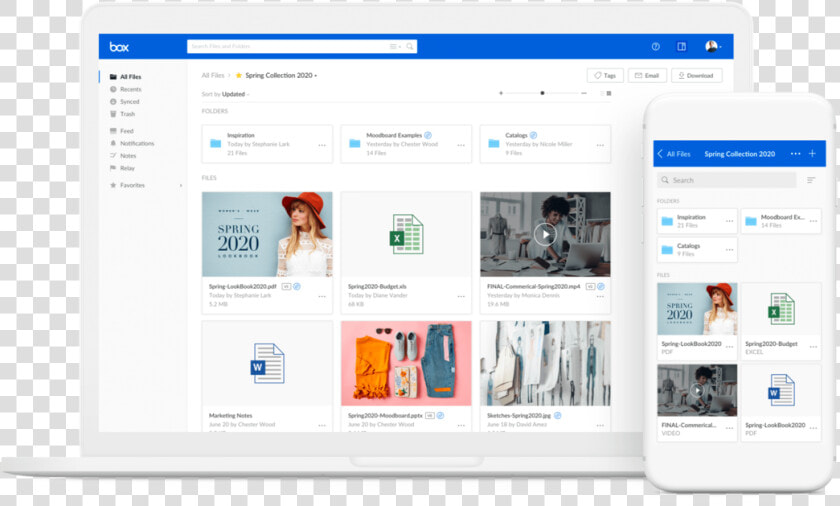The width and height of the screenshot is (840, 506).
Task: Open the Catalogs folder on the phone
Action: pyautogui.click(x=698, y=250)
